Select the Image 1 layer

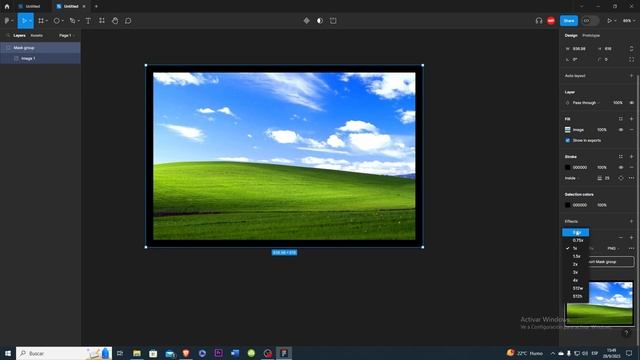(x=40, y=58)
